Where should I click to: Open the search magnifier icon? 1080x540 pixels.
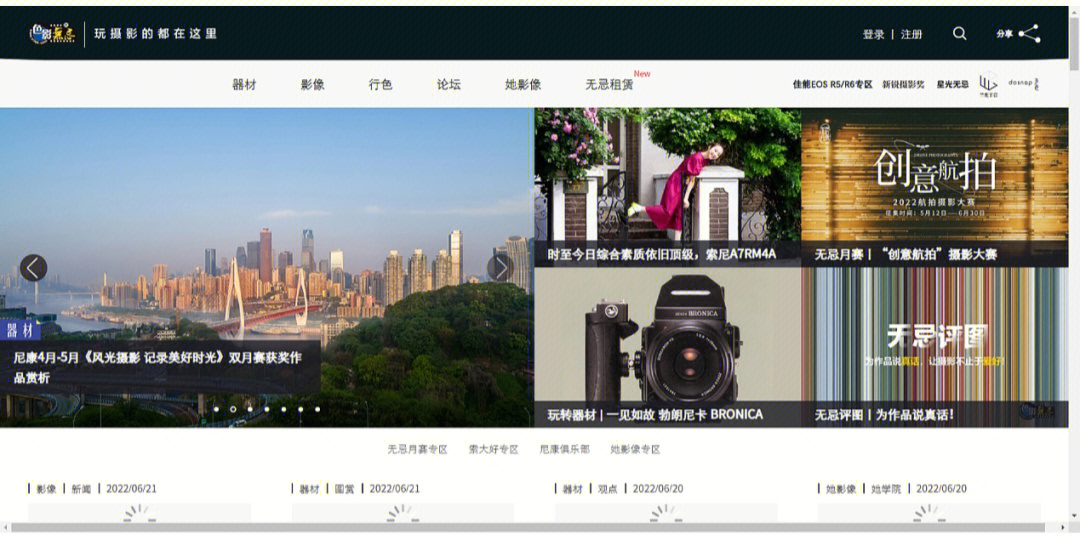pos(959,34)
